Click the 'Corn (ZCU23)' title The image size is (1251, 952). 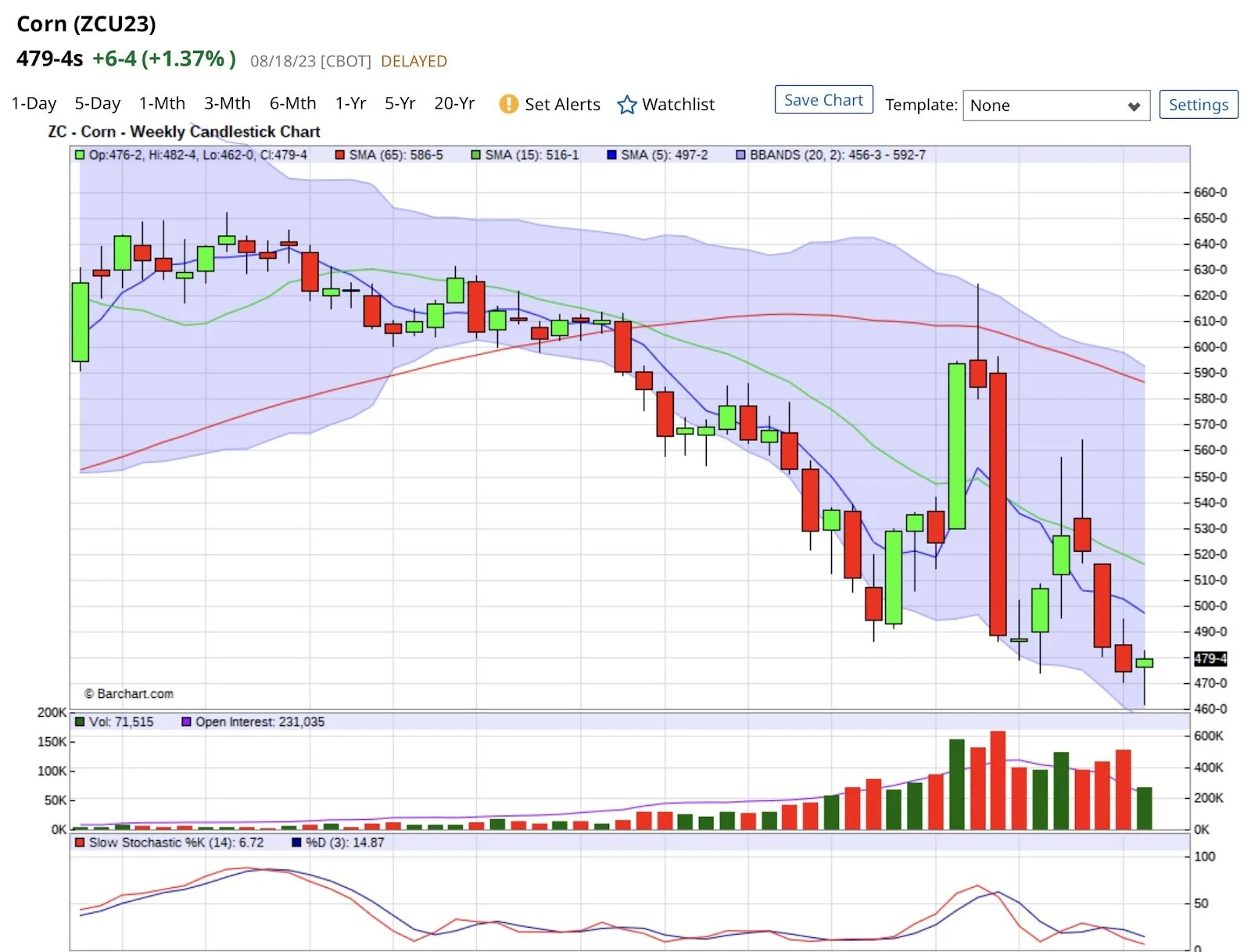click(86, 24)
